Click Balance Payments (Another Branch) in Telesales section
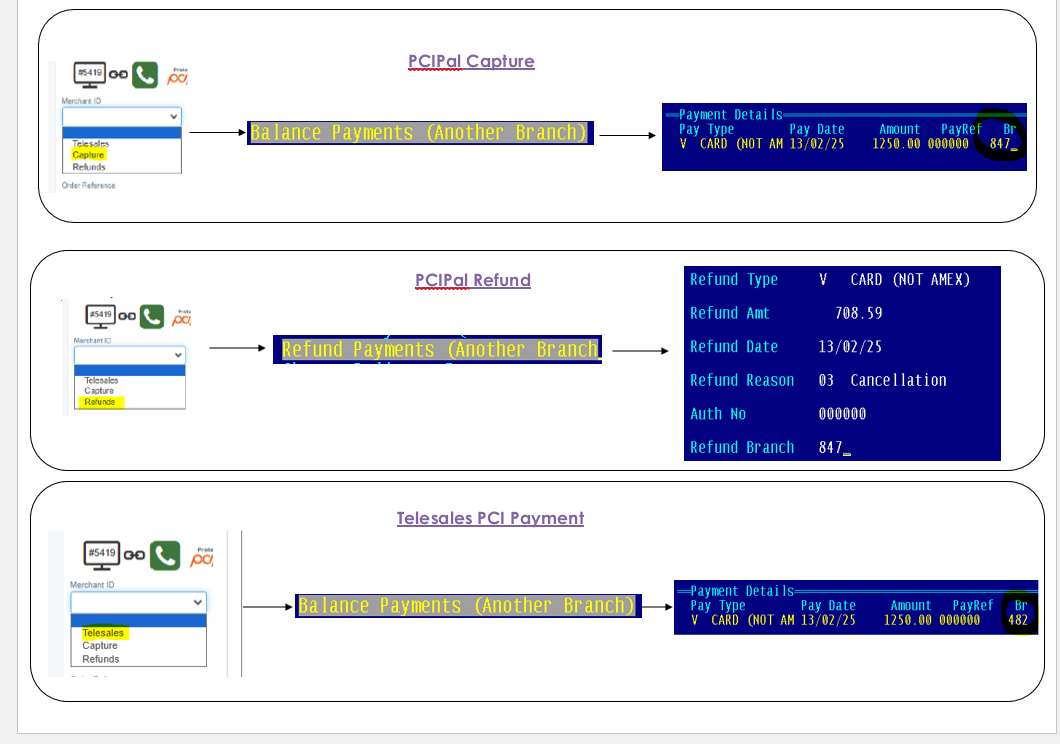This screenshot has width=1060, height=744. [466, 605]
